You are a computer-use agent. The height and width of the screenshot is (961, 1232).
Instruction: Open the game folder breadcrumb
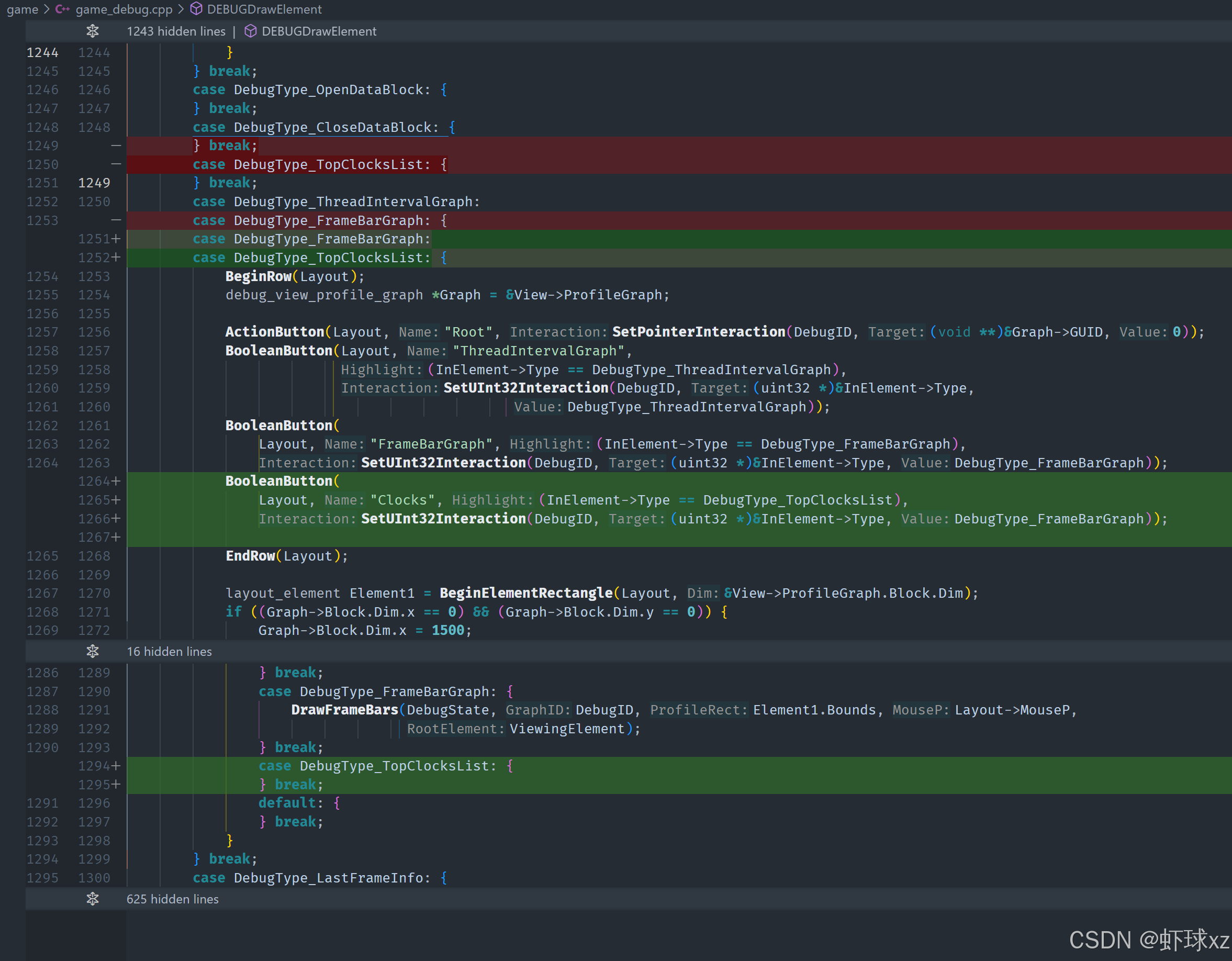tap(23, 9)
